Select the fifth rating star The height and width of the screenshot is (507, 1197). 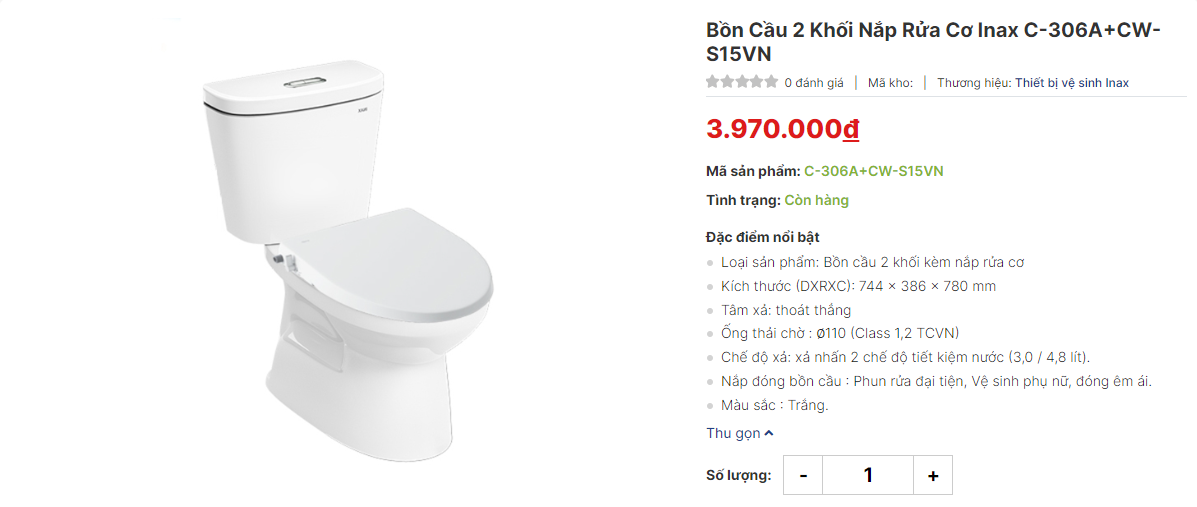coord(771,83)
